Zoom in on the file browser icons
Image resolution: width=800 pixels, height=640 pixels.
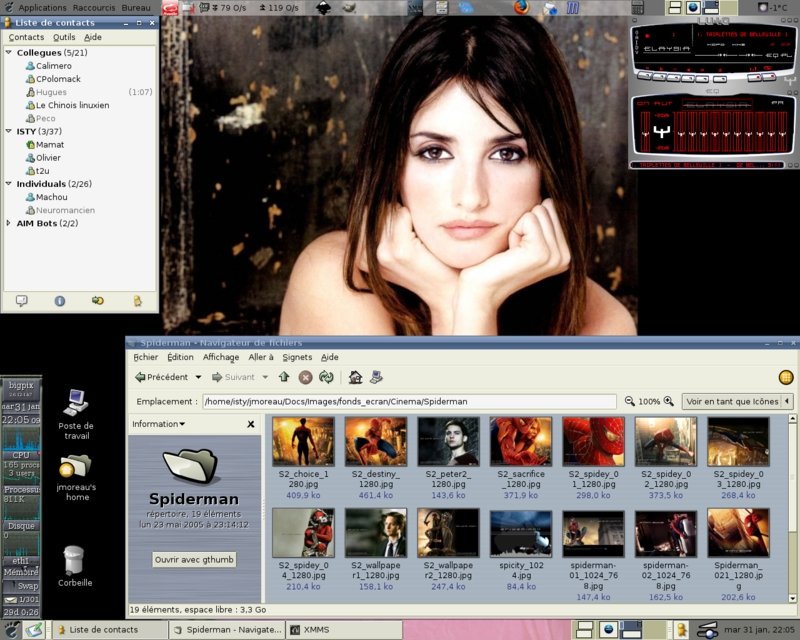point(668,401)
